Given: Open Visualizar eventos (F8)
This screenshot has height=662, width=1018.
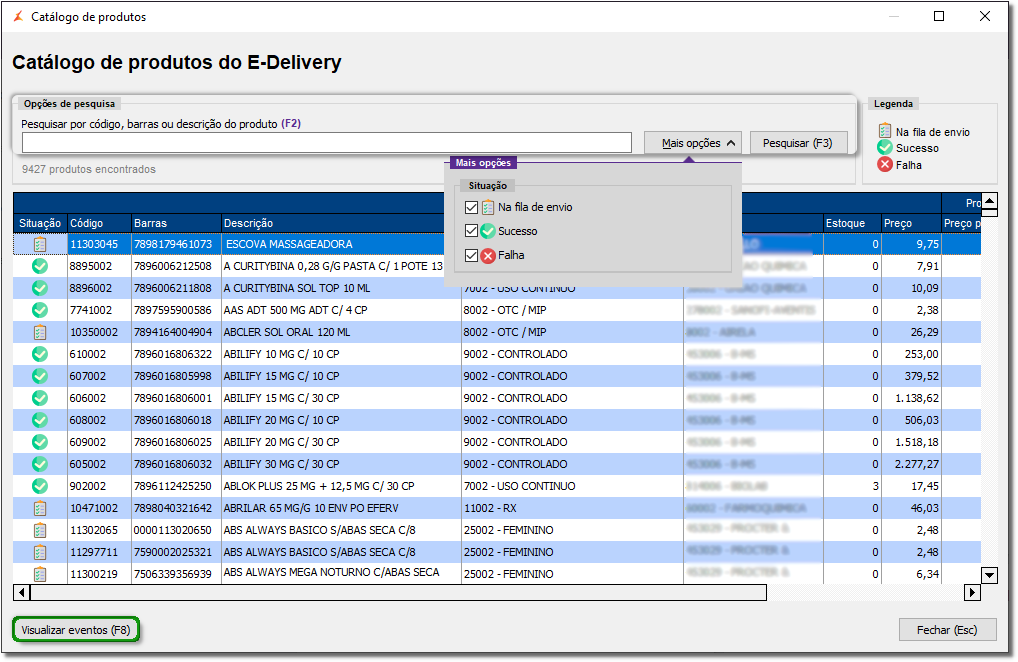Looking at the screenshot, I should coord(76,630).
